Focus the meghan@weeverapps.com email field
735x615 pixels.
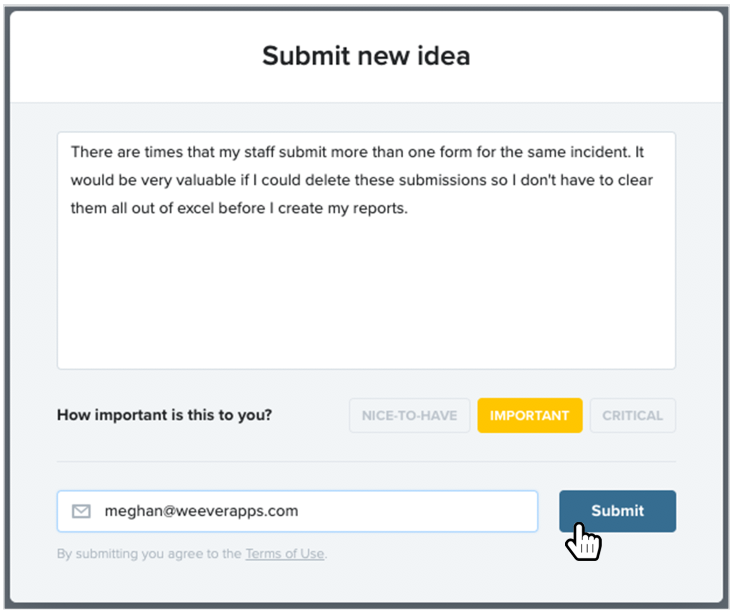tap(297, 511)
